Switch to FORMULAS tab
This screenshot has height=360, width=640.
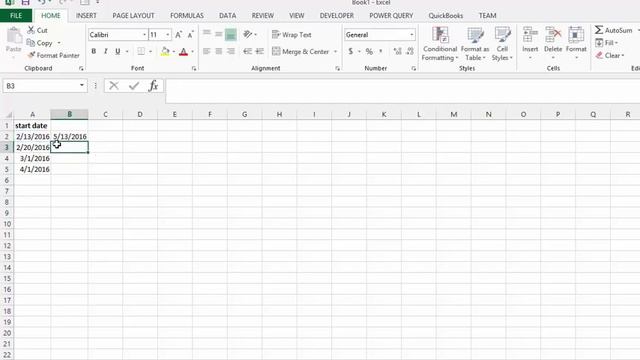pos(187,16)
